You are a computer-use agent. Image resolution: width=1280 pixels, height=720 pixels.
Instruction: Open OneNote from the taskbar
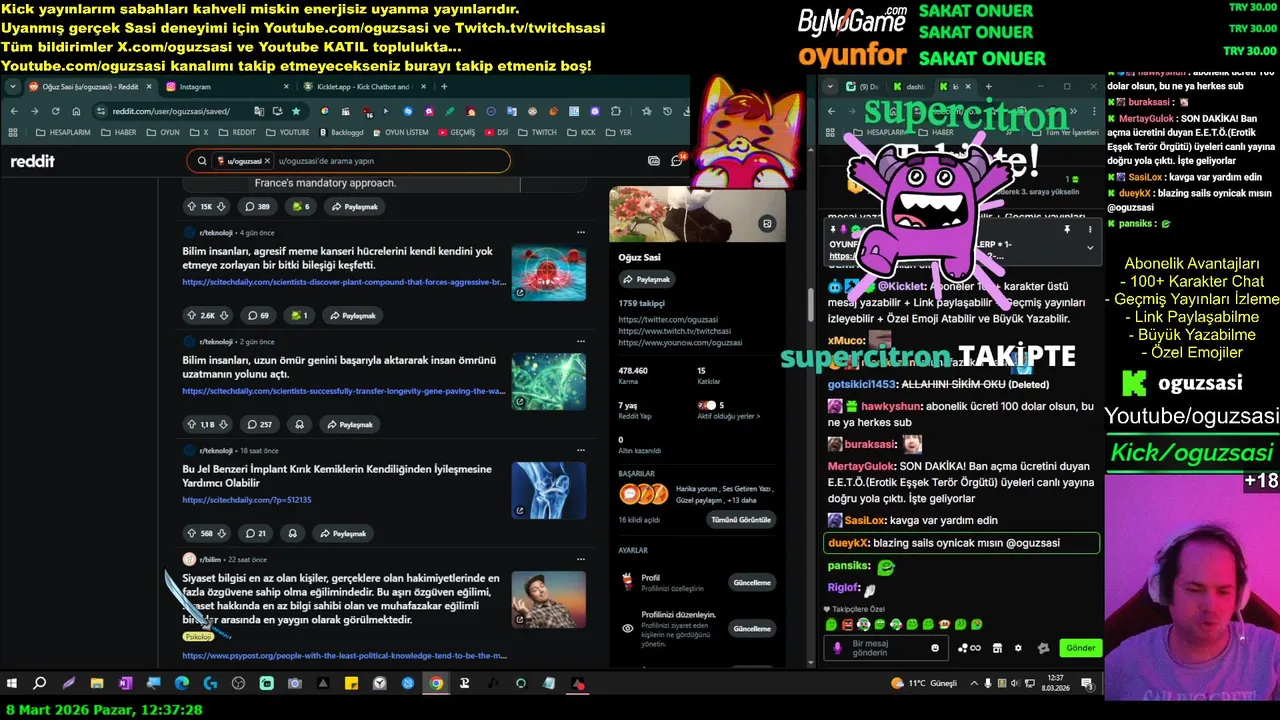125,684
